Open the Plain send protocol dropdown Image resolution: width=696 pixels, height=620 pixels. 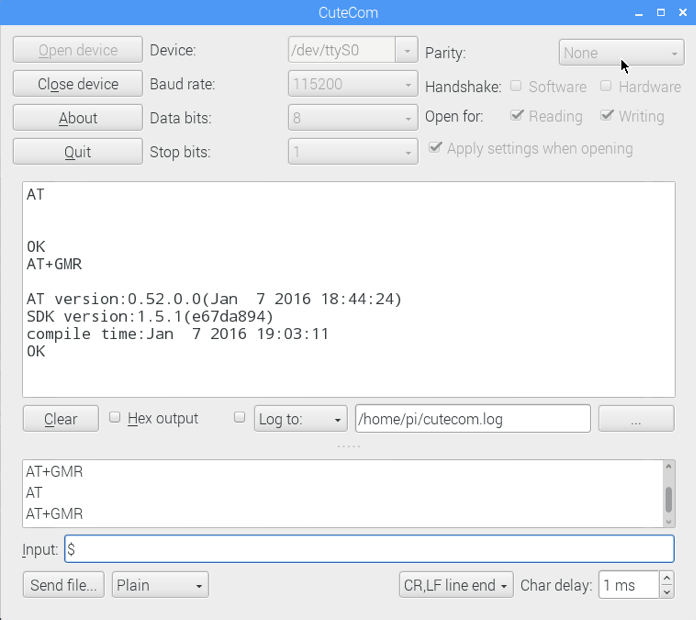click(160, 585)
